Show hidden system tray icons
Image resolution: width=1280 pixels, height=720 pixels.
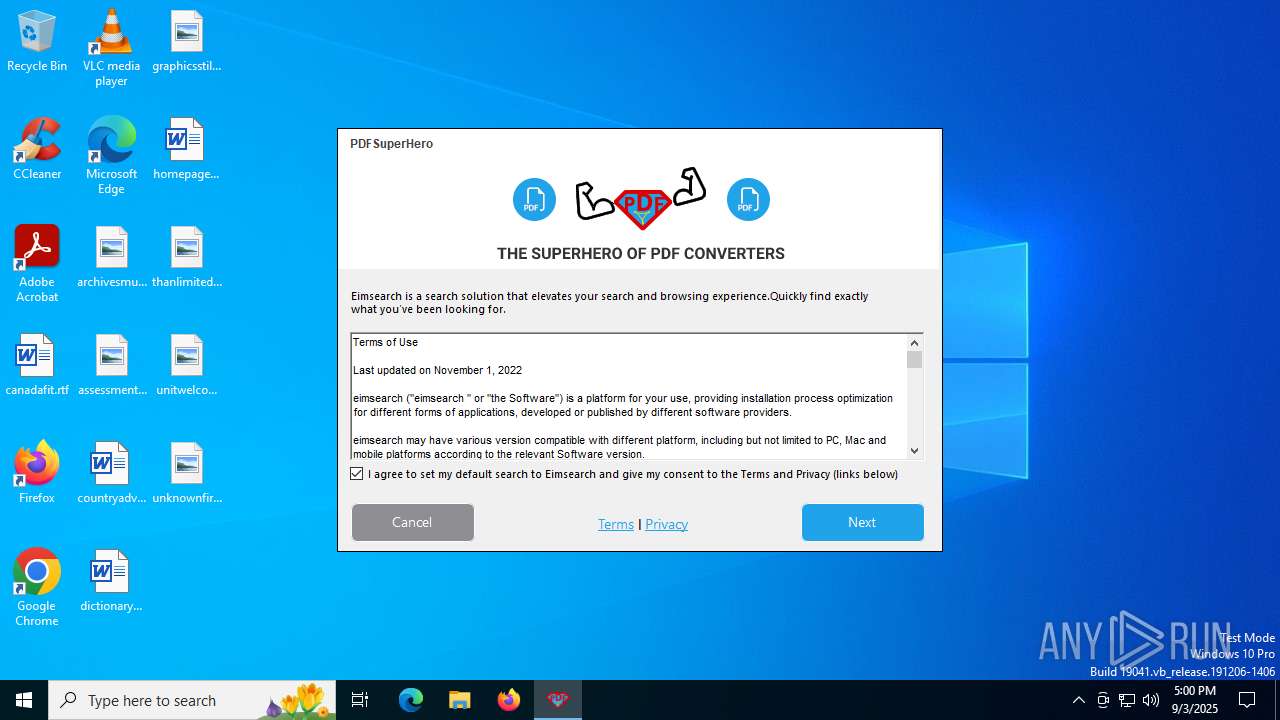[1078, 700]
